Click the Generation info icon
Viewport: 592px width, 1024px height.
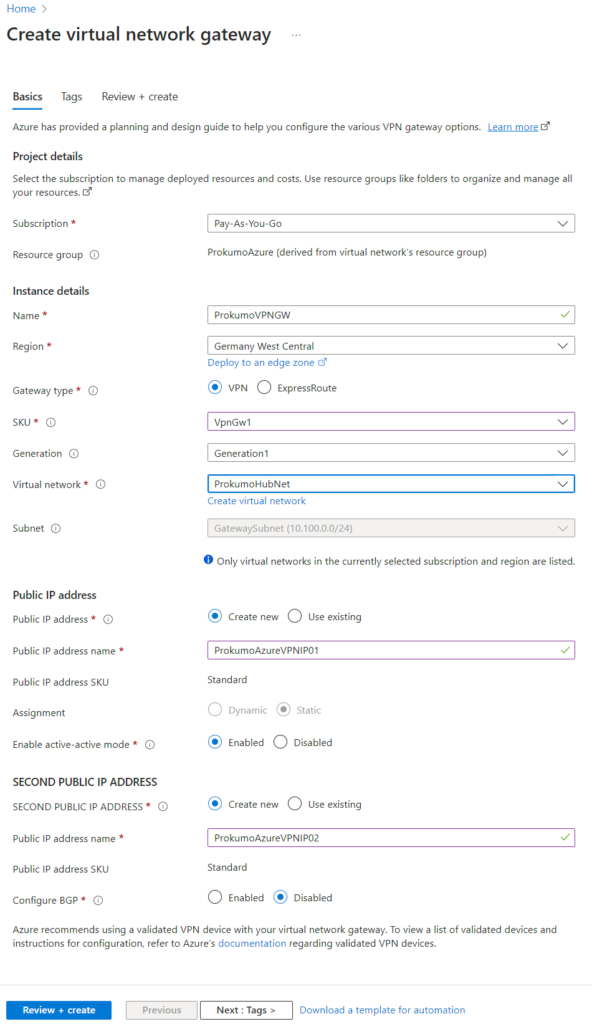[74, 453]
